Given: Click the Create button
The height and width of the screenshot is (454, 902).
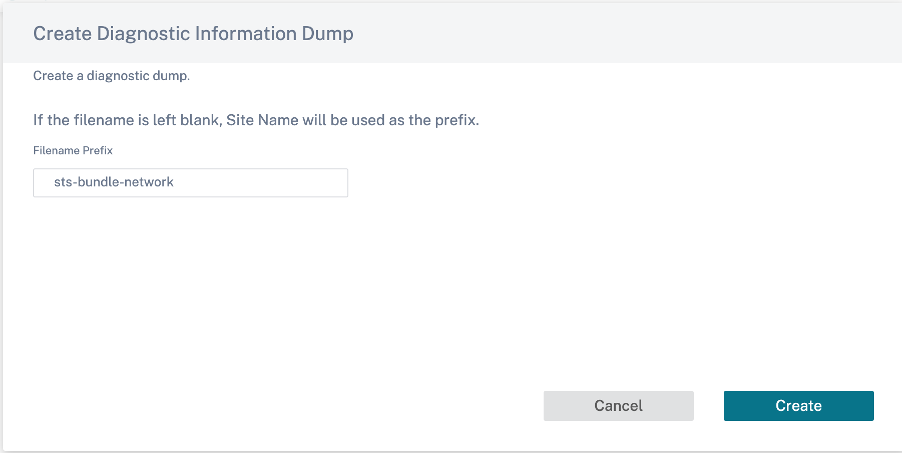Looking at the screenshot, I should [x=798, y=406].
